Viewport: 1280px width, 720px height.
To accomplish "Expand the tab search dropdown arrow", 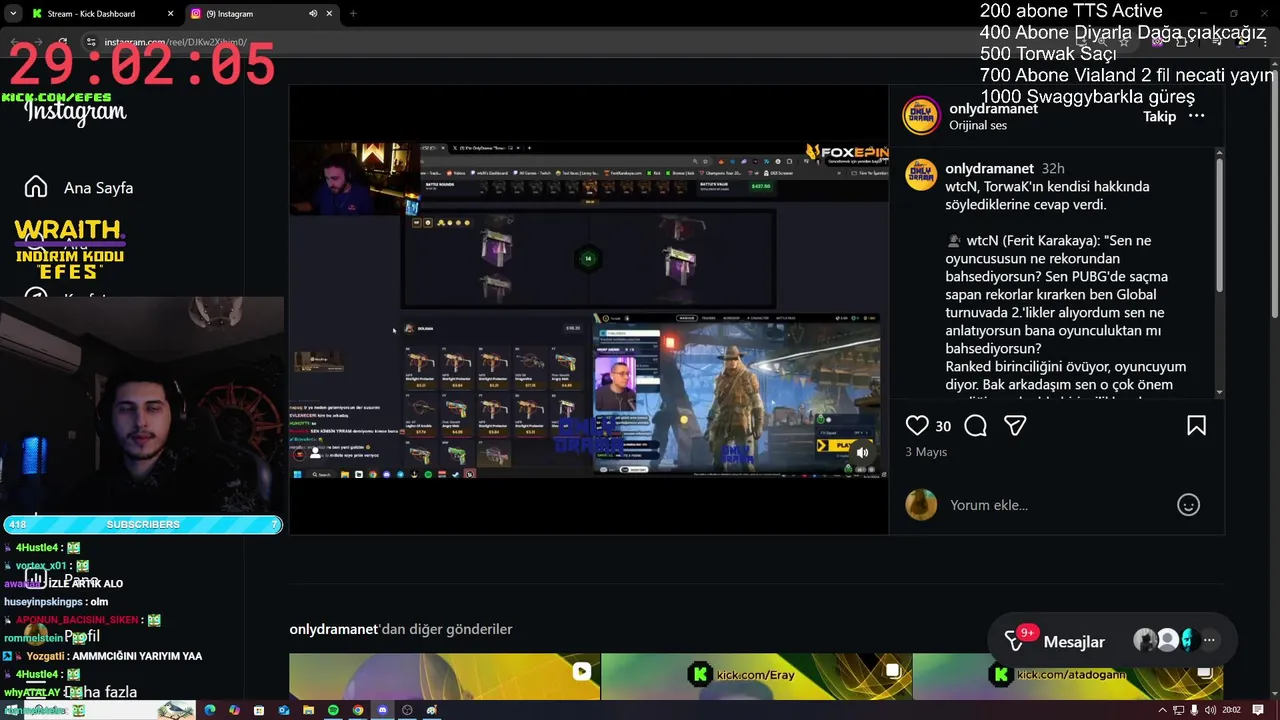I will point(13,14).
